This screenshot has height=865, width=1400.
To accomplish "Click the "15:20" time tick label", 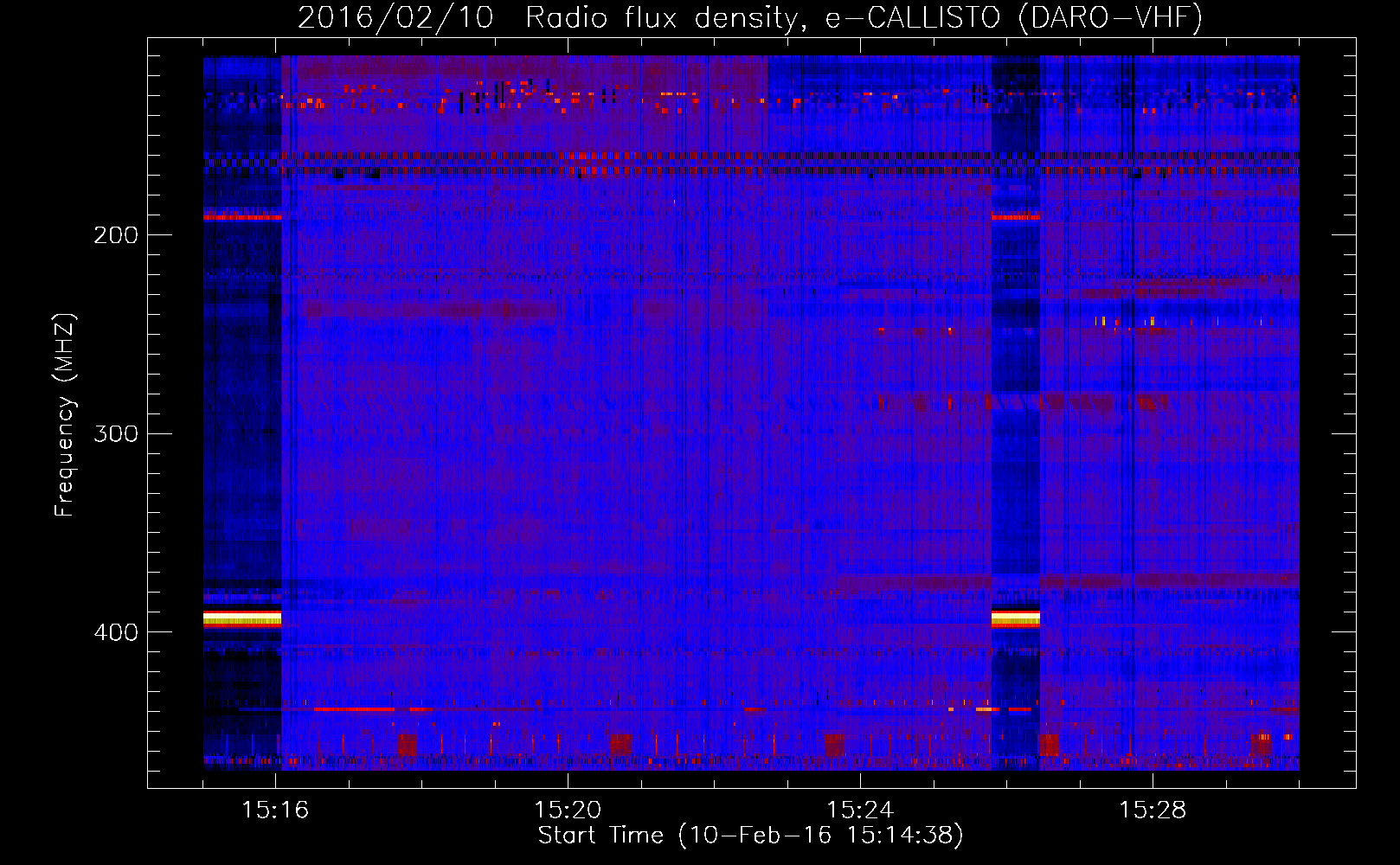I will pyautogui.click(x=568, y=810).
